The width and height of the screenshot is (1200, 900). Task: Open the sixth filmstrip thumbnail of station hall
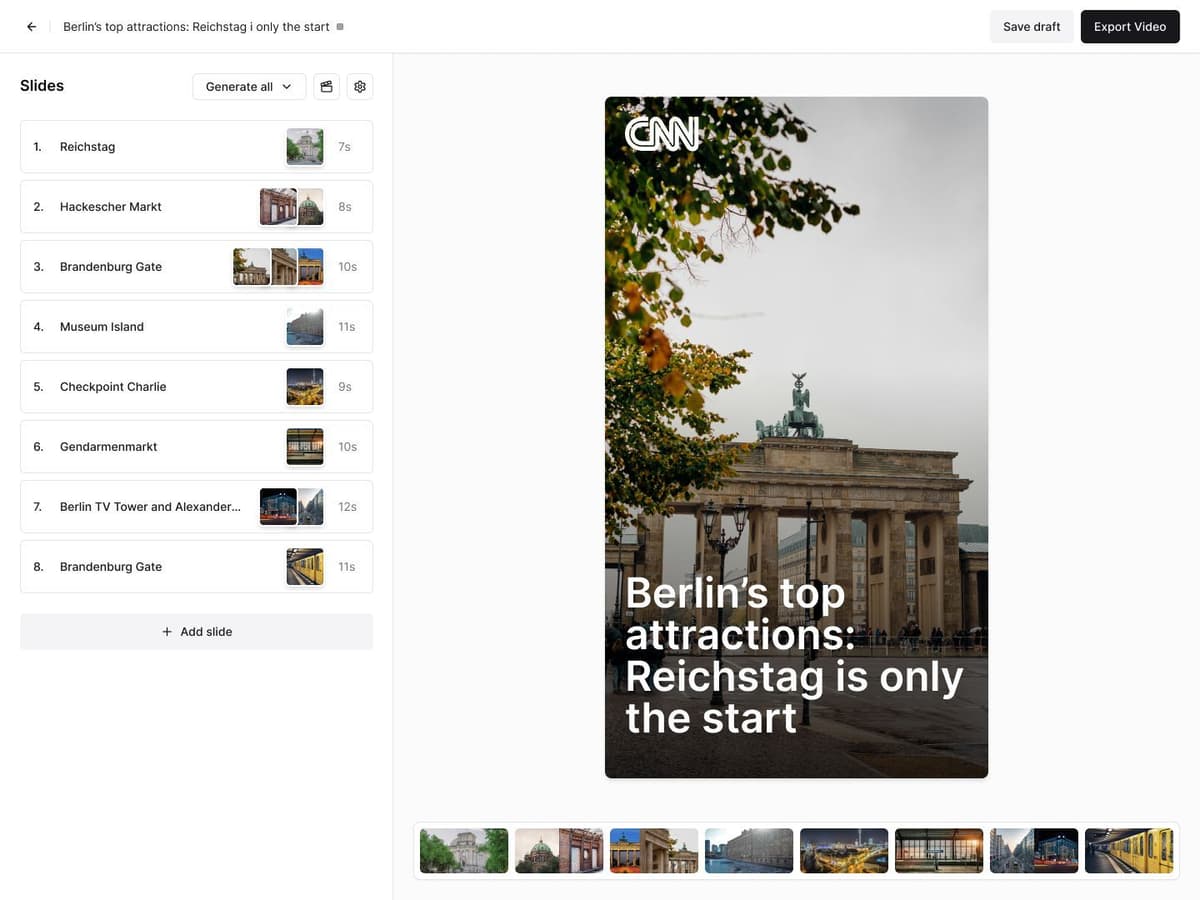pyautogui.click(x=939, y=851)
